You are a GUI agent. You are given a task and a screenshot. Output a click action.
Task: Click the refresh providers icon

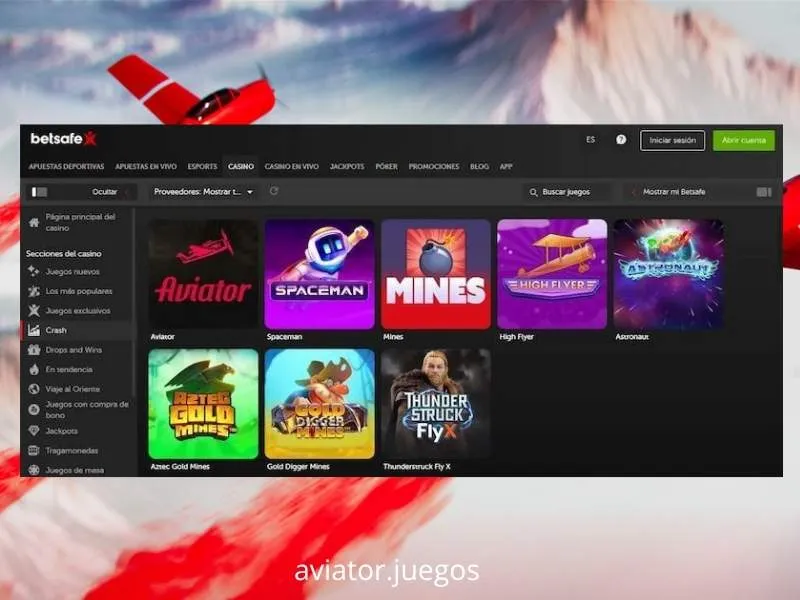coord(274,191)
